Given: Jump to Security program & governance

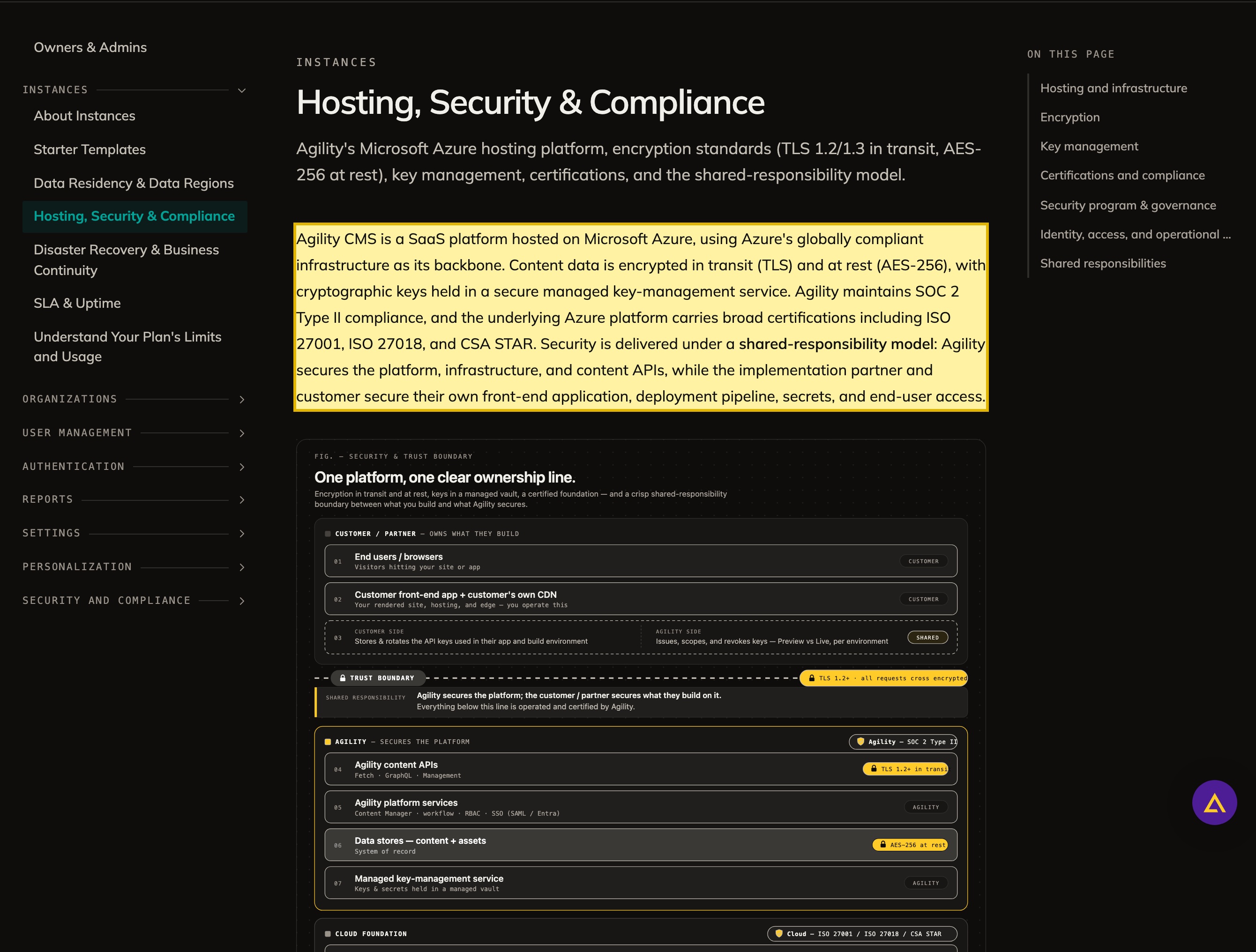Looking at the screenshot, I should (1128, 205).
